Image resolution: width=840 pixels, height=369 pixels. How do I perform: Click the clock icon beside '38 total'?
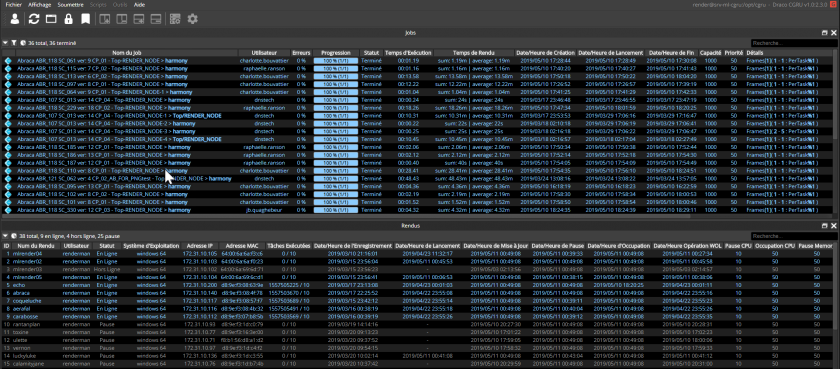[14, 236]
